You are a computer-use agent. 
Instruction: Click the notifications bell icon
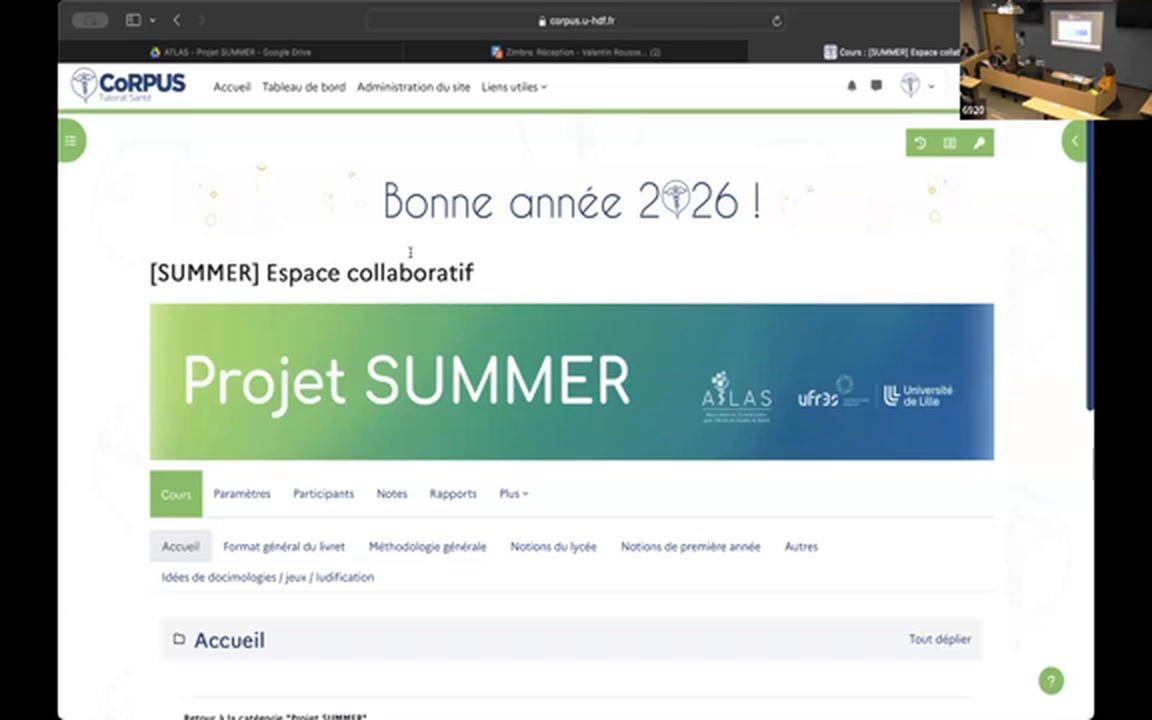tap(851, 86)
